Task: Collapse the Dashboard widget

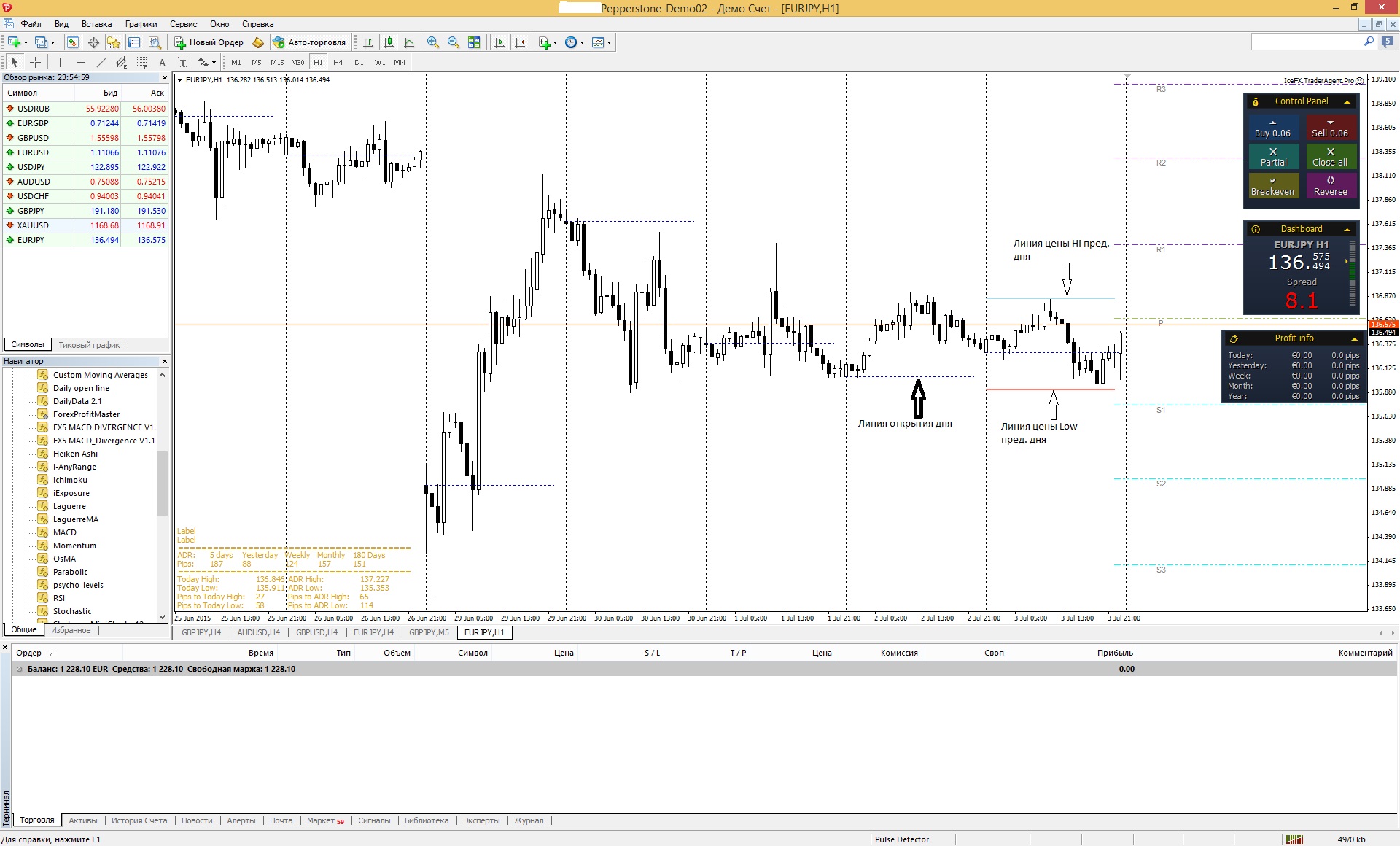Action: click(1347, 229)
